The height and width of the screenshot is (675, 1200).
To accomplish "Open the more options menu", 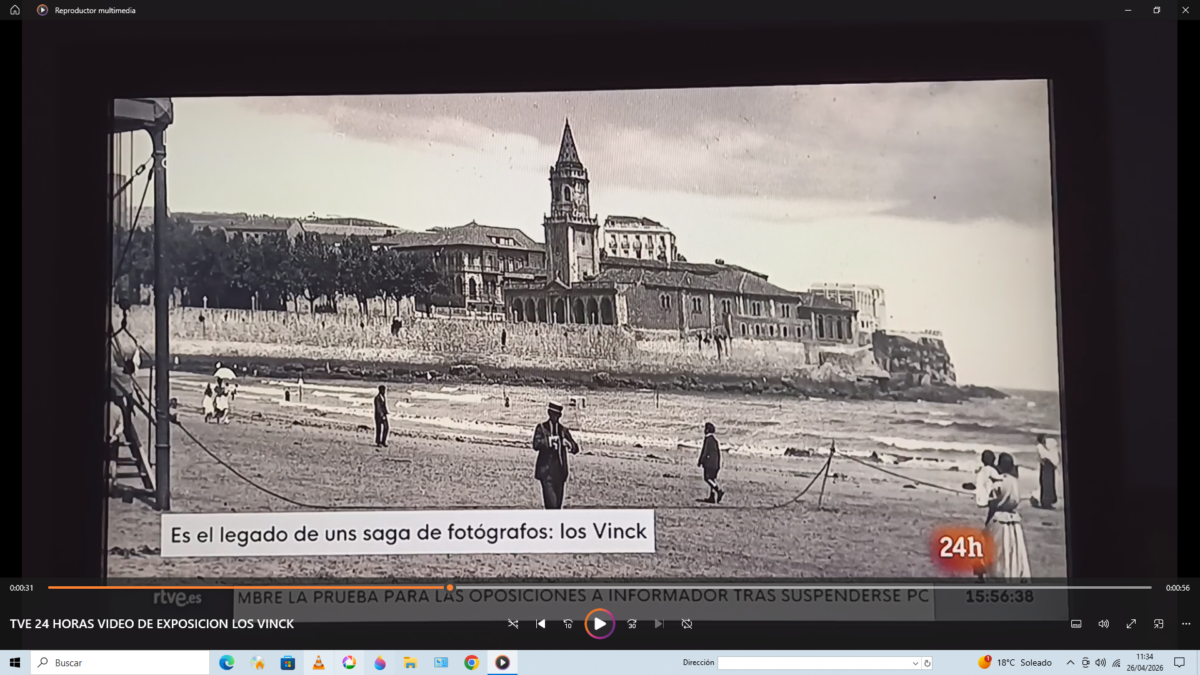I will click(x=1186, y=624).
